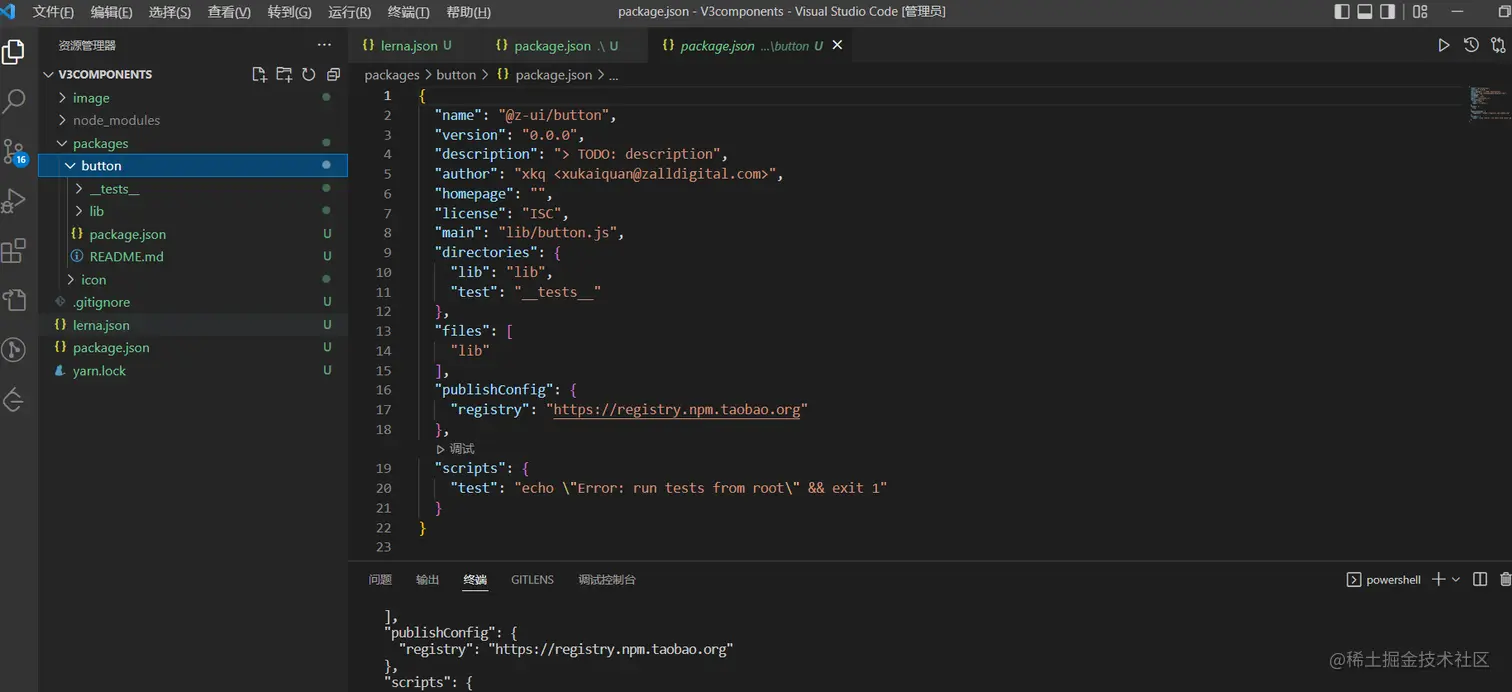The image size is (1512, 692).
Task: Click line number 17 in the gutter
Action: click(x=383, y=409)
